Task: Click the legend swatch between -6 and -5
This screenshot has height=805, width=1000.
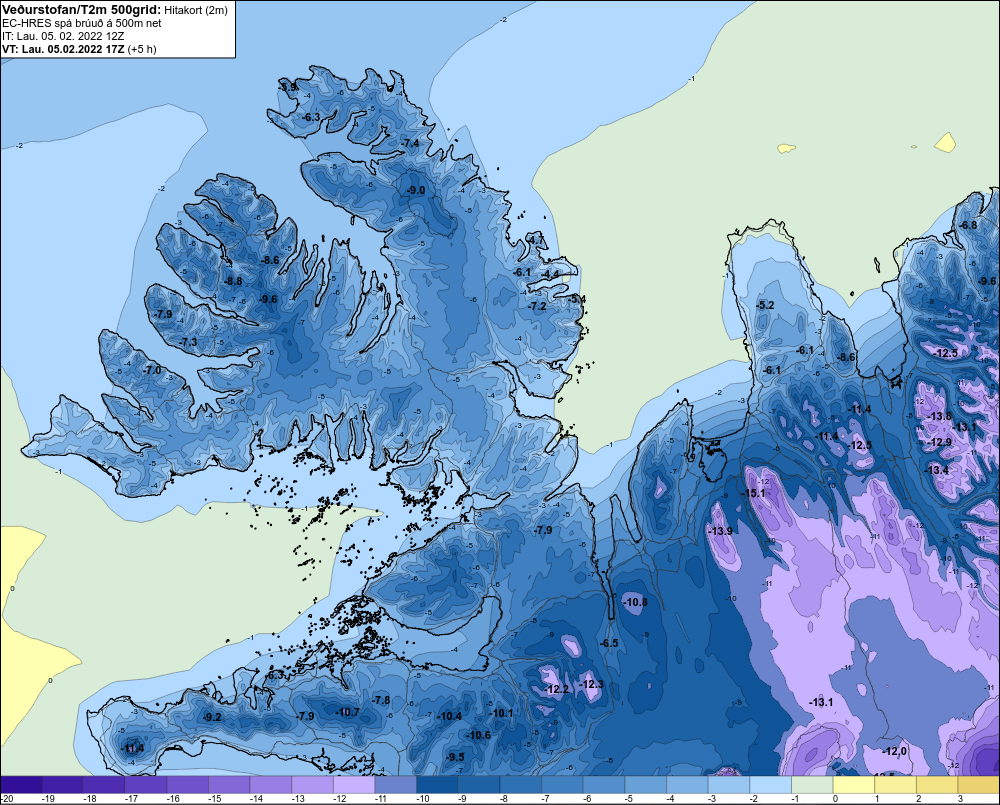Action: [x=603, y=785]
